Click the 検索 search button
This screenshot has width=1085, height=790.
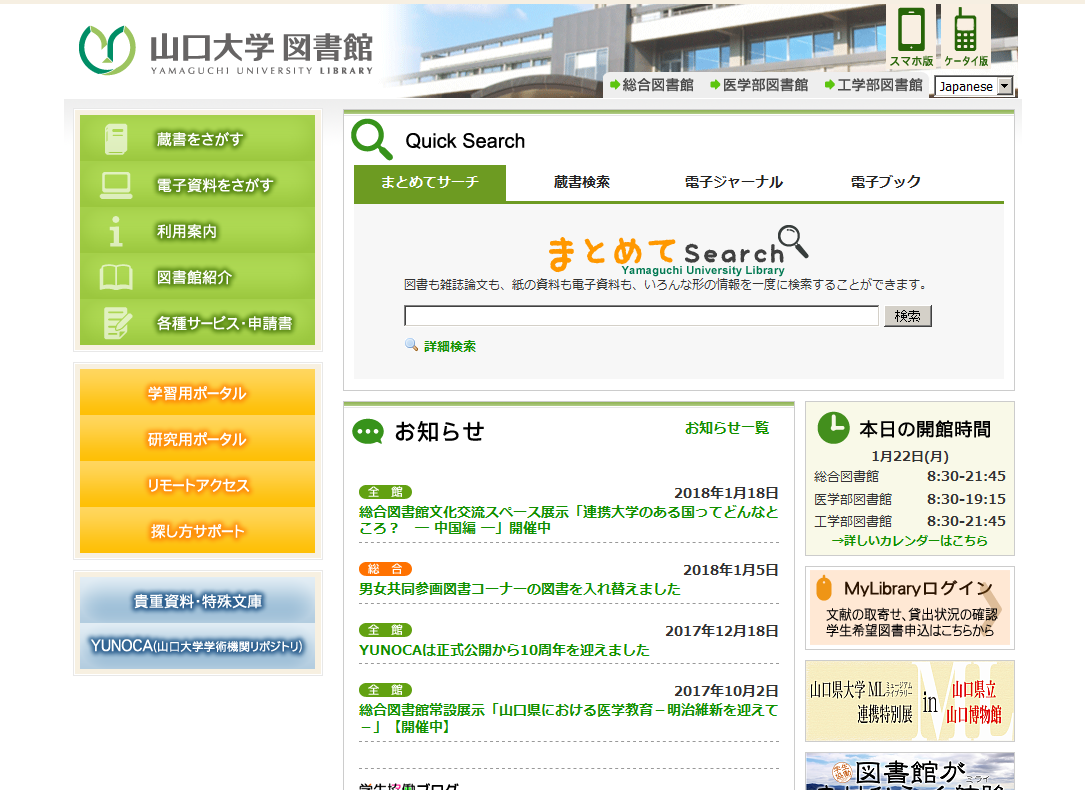point(908,316)
